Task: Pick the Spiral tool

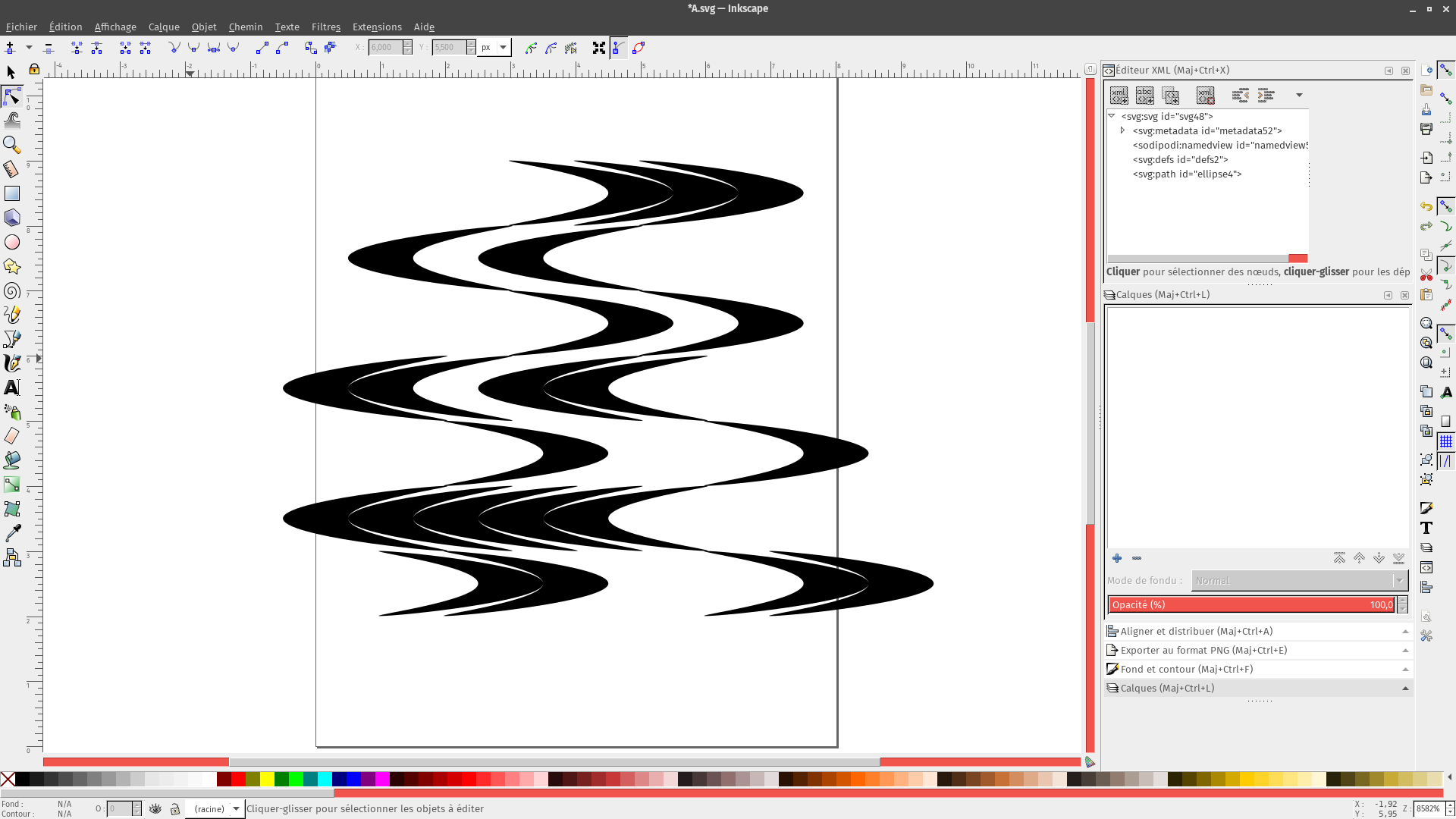Action: (12, 291)
